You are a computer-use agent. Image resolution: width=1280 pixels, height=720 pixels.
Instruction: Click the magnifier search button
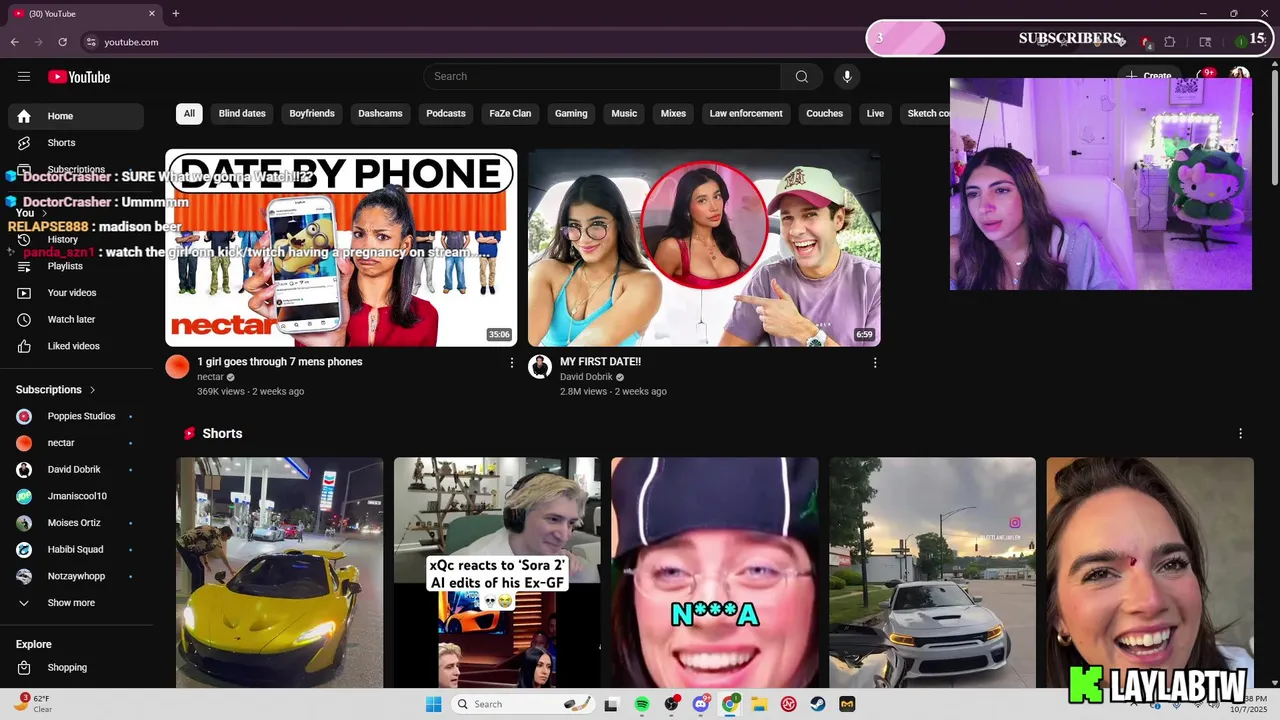802,77
